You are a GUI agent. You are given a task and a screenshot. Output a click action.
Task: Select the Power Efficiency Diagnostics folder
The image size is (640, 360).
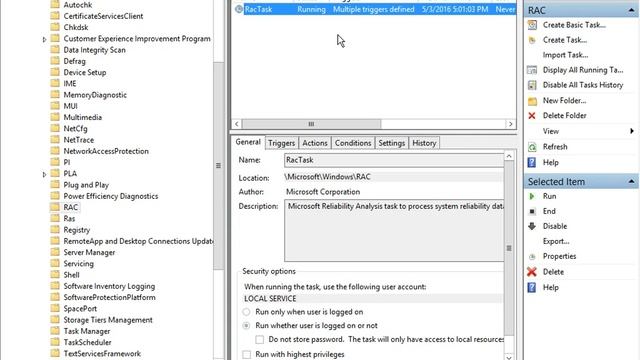tap(111, 196)
